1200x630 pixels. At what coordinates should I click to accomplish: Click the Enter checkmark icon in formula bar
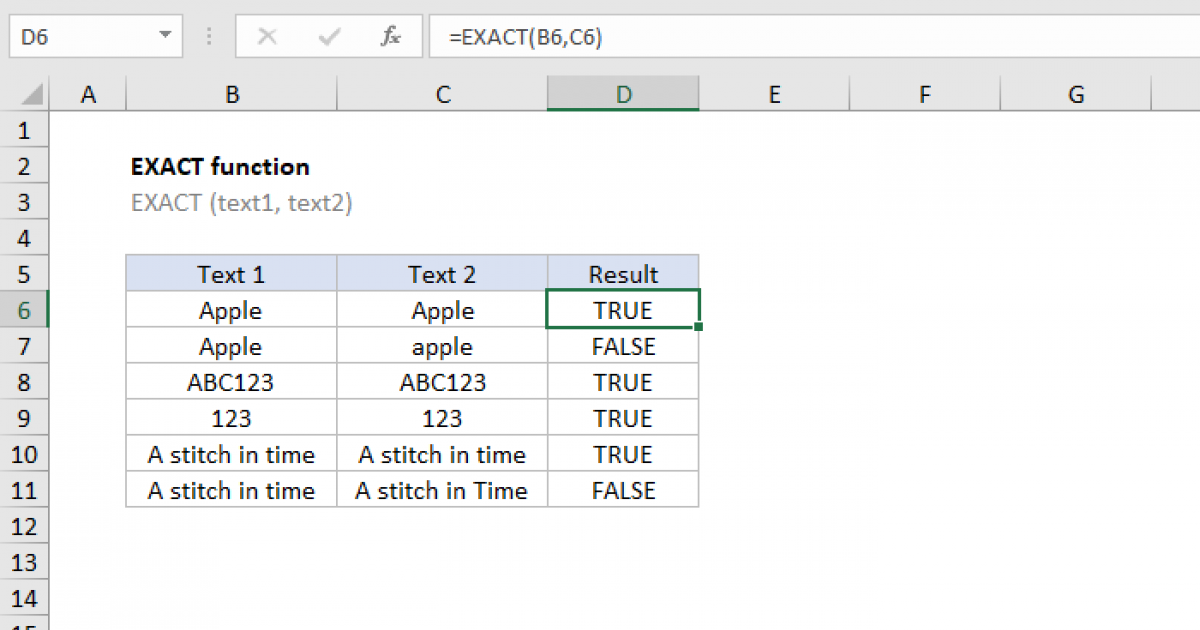coord(328,36)
